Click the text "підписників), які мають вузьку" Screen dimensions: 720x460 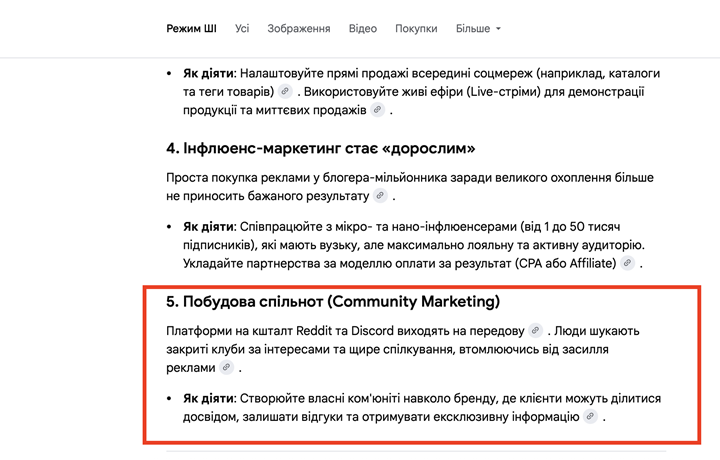[x=271, y=245]
